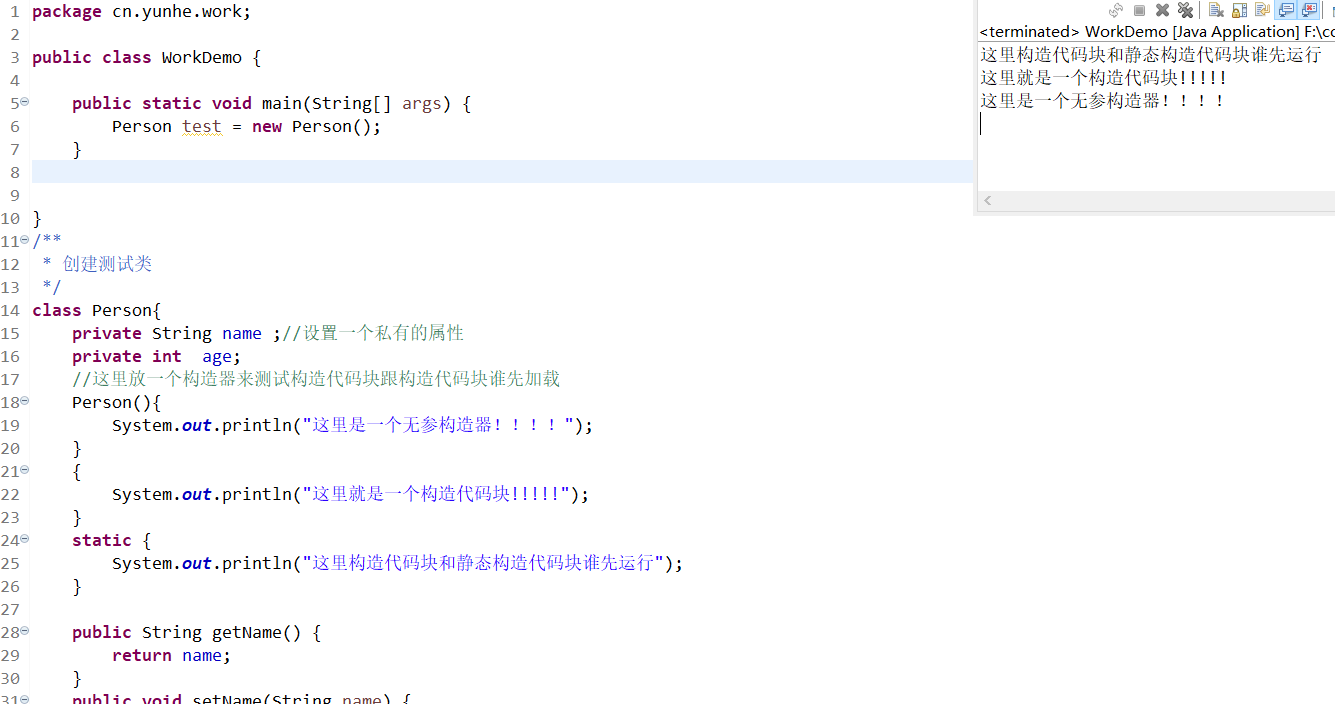Click string literal '这里是一个无参构造器' on line 19
Image resolution: width=1335 pixels, height=704 pixels.
(438, 426)
